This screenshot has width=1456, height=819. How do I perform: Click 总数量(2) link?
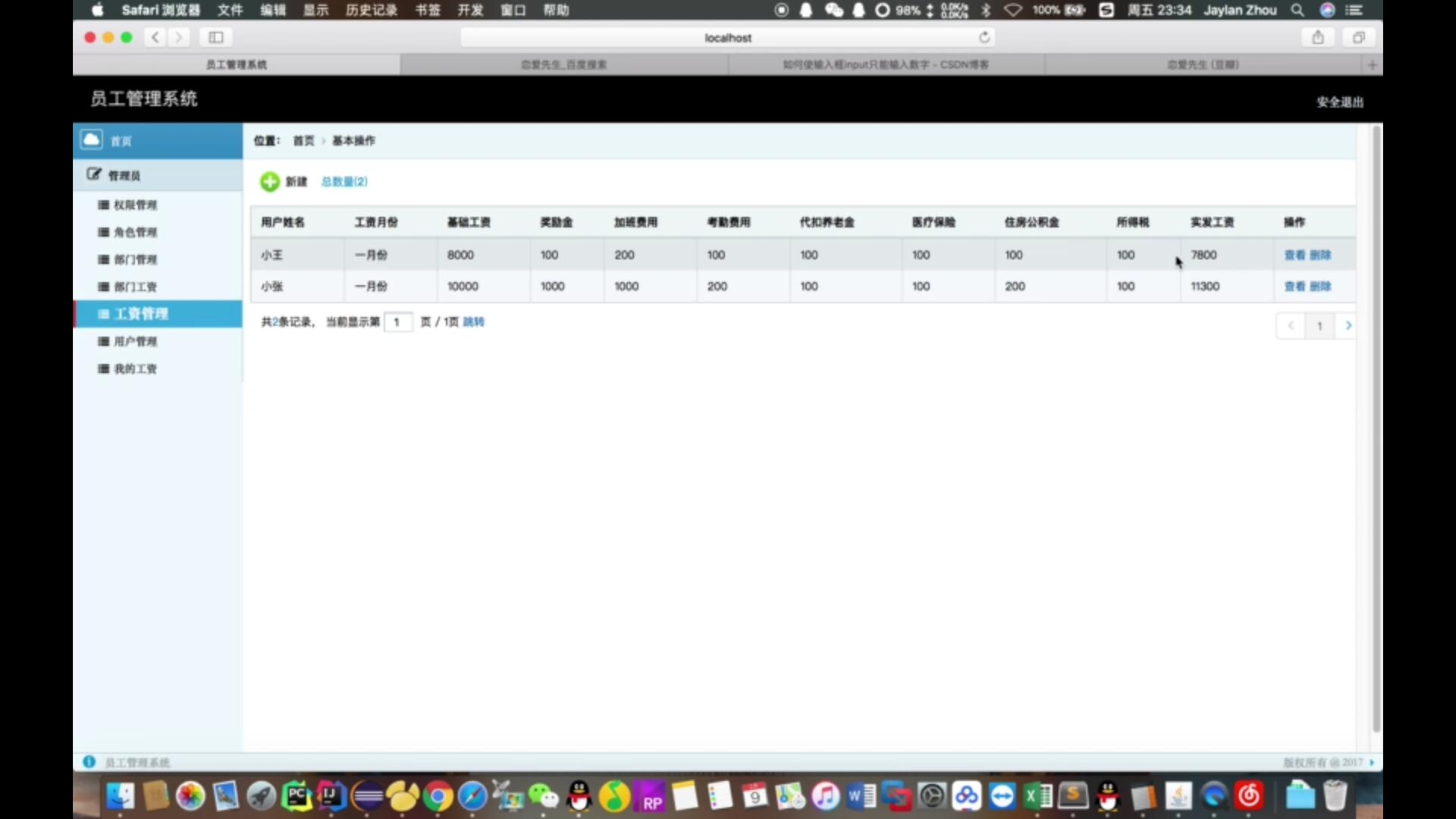coord(344,181)
